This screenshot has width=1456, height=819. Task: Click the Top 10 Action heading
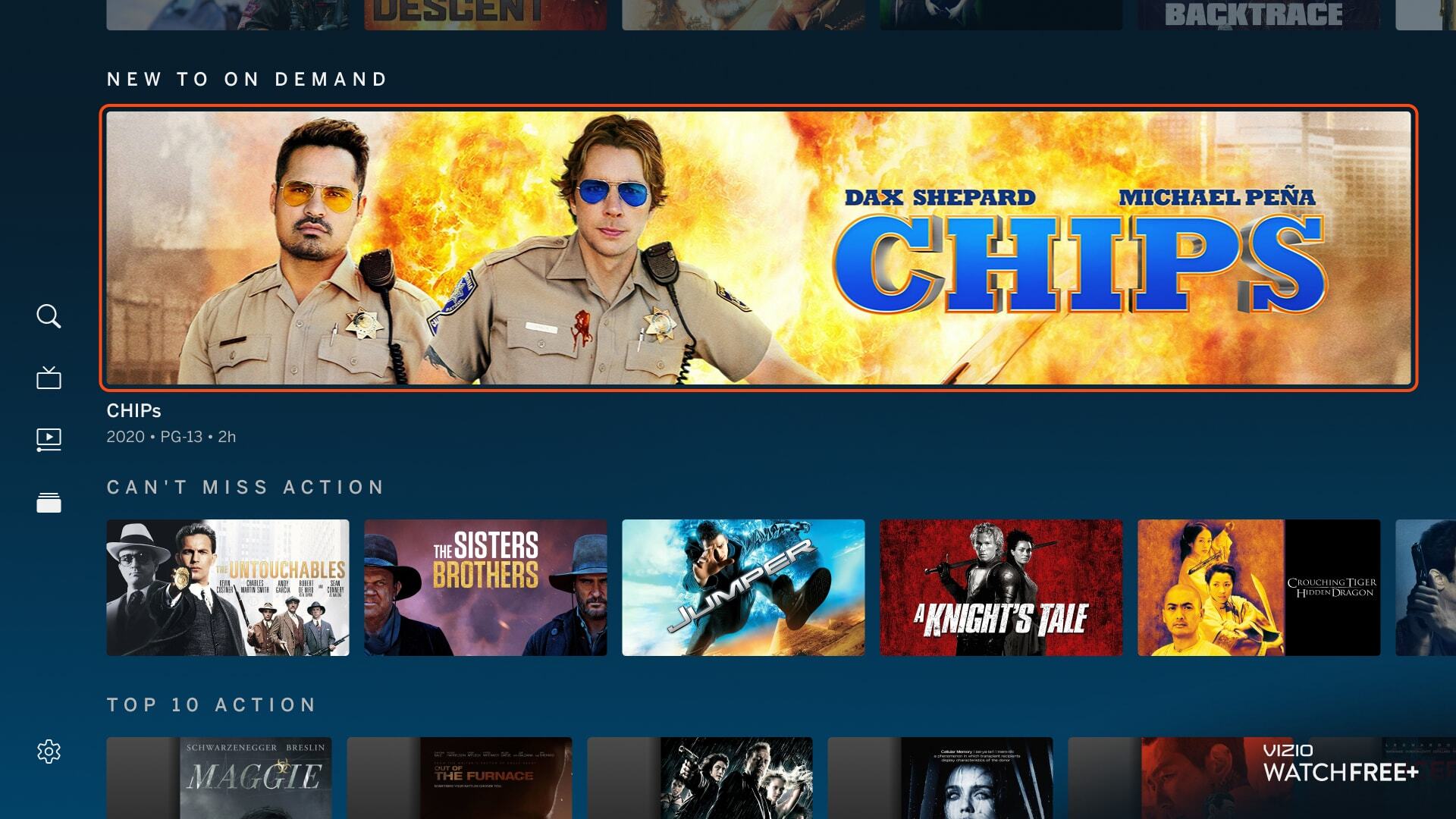pyautogui.click(x=212, y=705)
